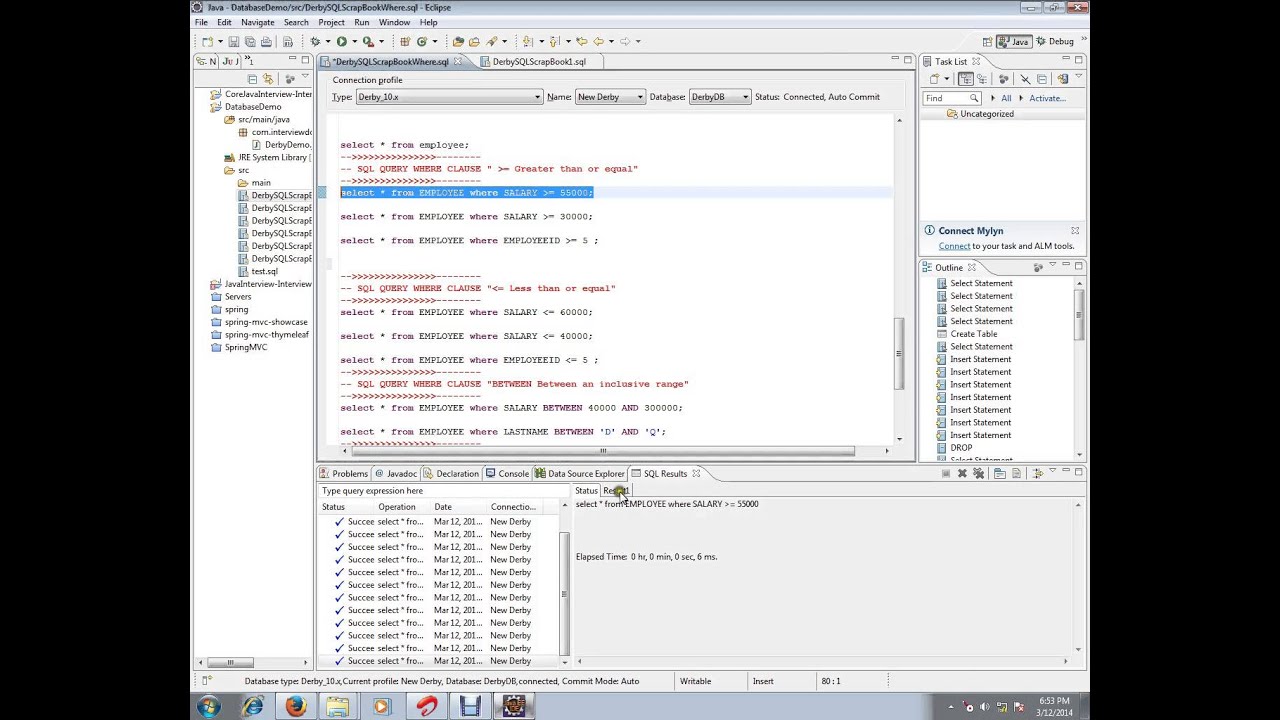Click the search magnifier in Task List Find box
The image size is (1280, 720).
pyautogui.click(x=974, y=98)
